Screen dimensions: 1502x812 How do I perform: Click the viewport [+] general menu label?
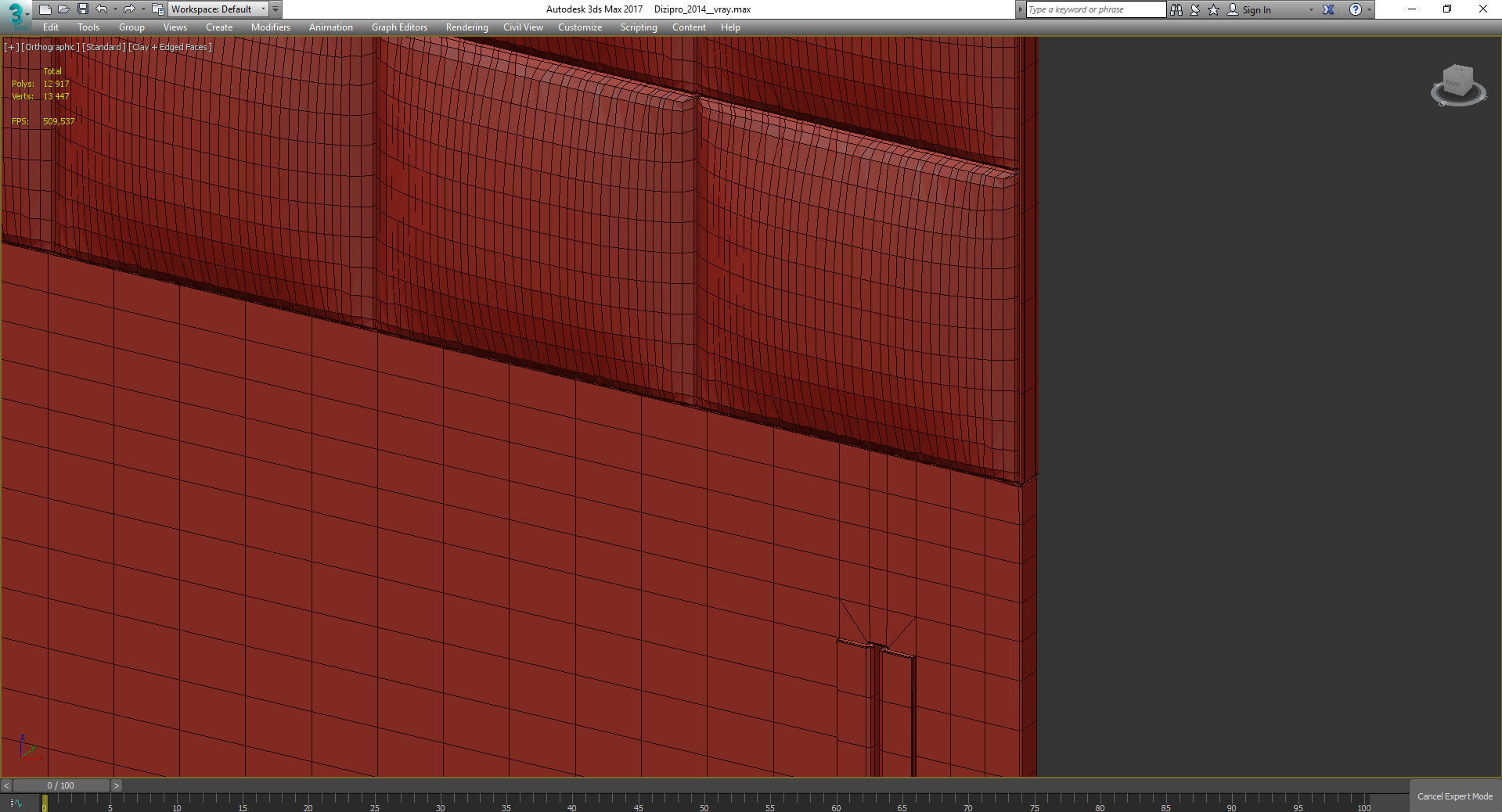pyautogui.click(x=11, y=47)
